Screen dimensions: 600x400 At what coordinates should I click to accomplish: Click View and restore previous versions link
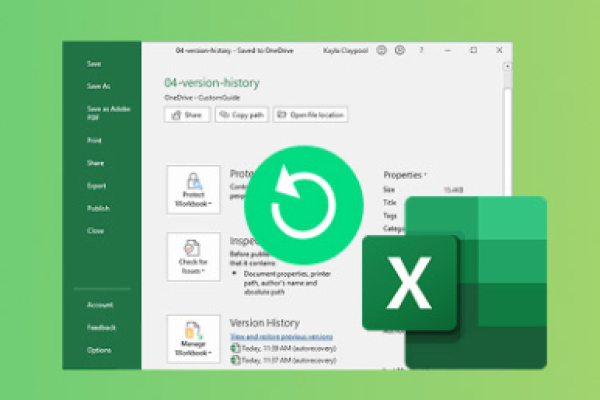coord(281,337)
